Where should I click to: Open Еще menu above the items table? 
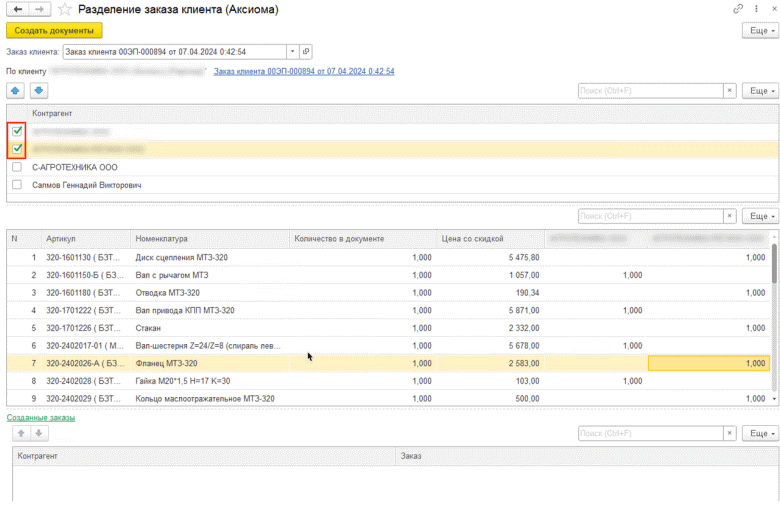(x=759, y=216)
